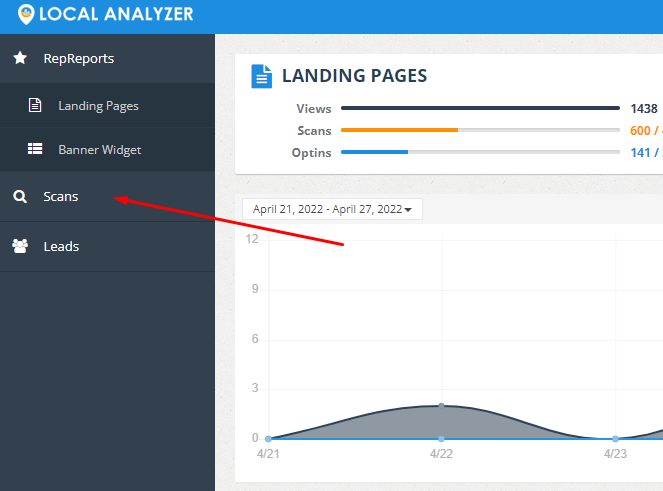The image size is (663, 491).
Task: Click the people icon beside Leads
Action: tap(20, 246)
